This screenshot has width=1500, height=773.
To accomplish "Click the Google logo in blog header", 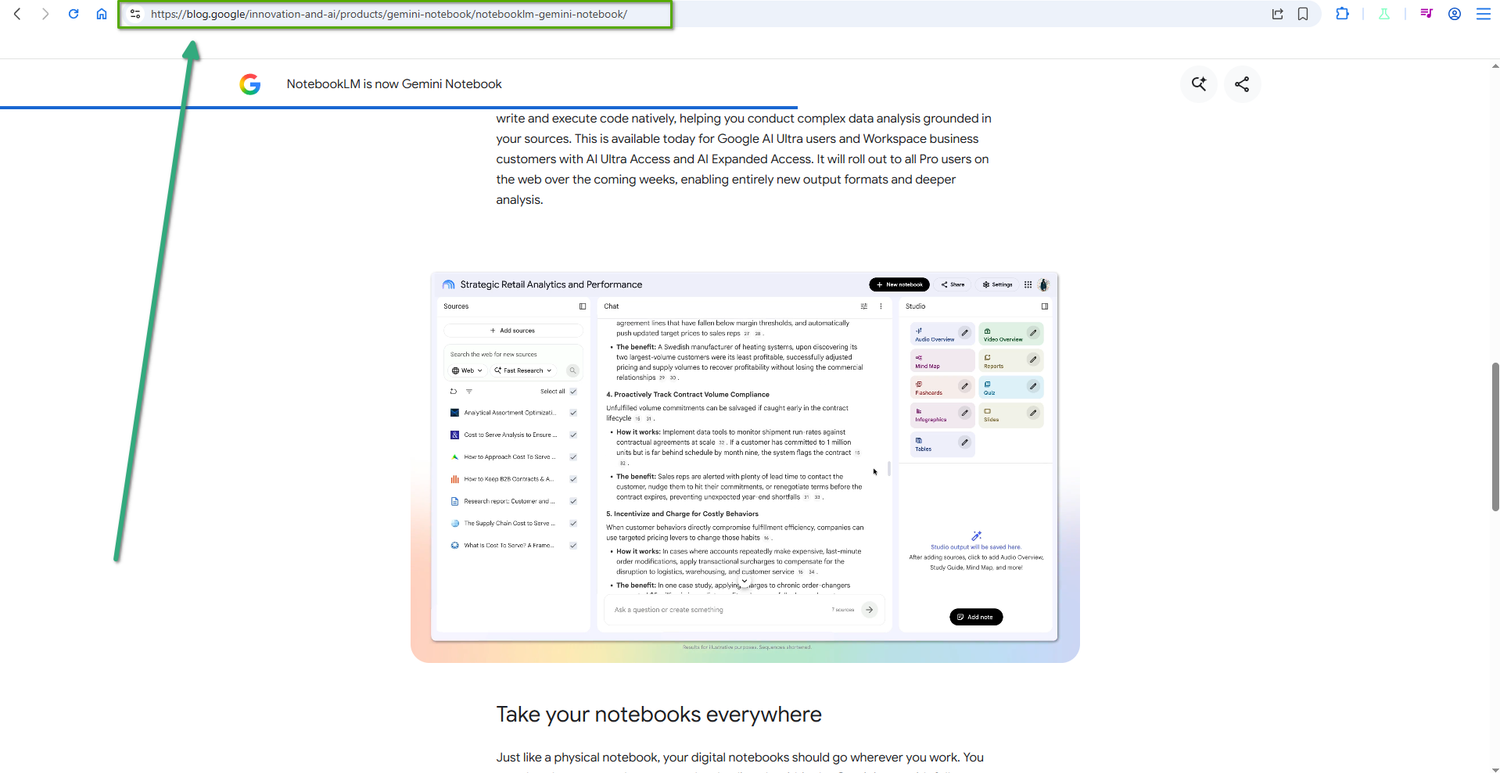I will click(x=250, y=84).
